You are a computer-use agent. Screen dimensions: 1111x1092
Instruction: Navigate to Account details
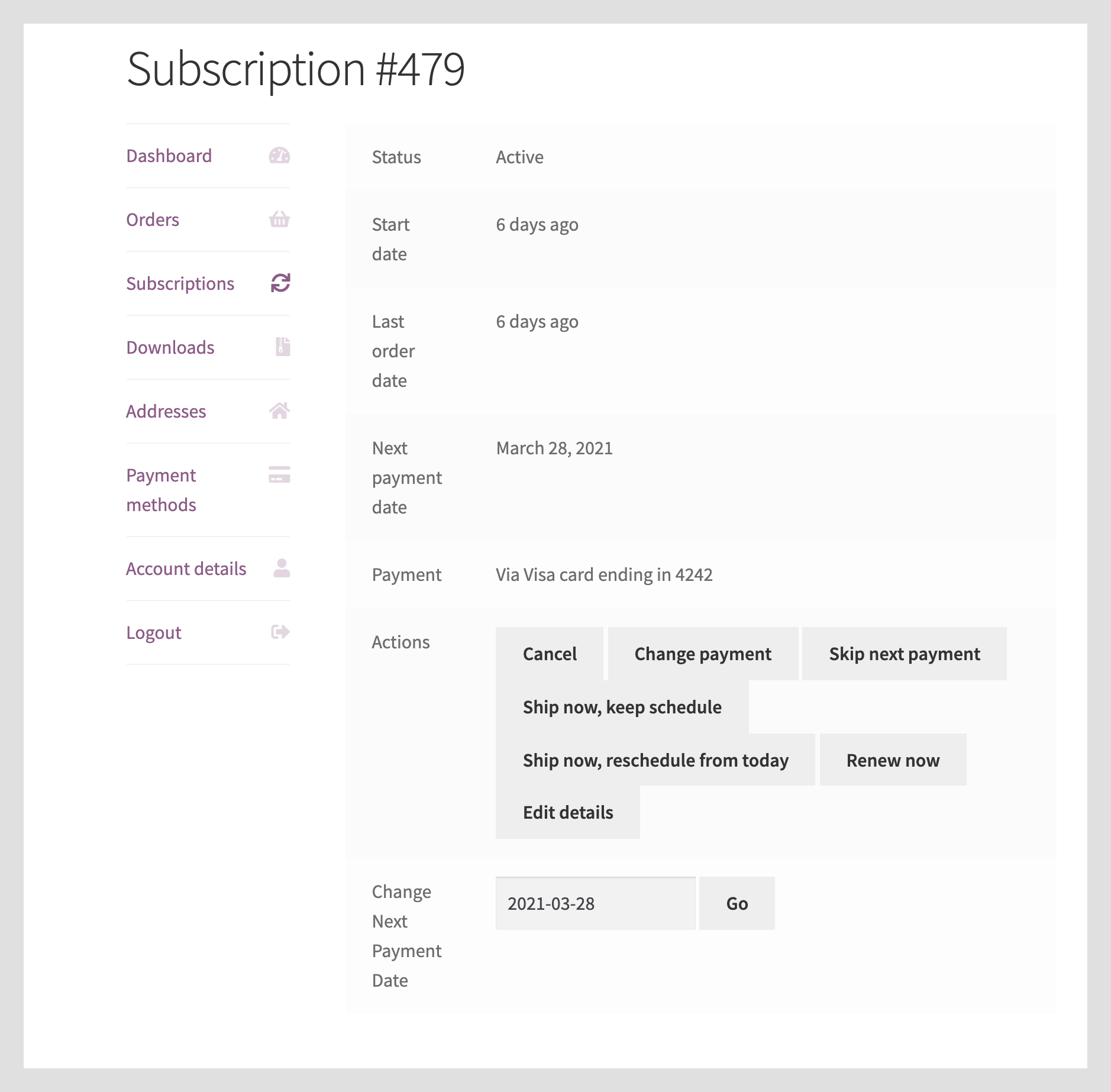tap(186, 569)
